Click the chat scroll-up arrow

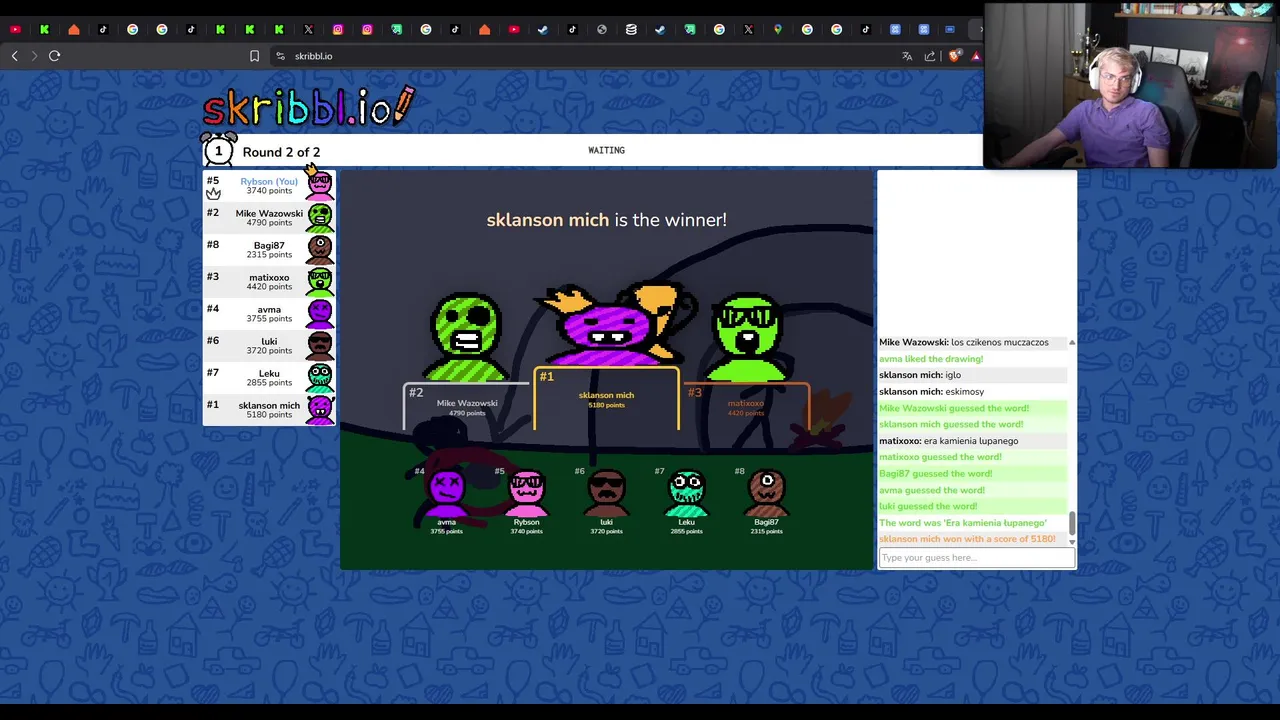click(x=1072, y=342)
